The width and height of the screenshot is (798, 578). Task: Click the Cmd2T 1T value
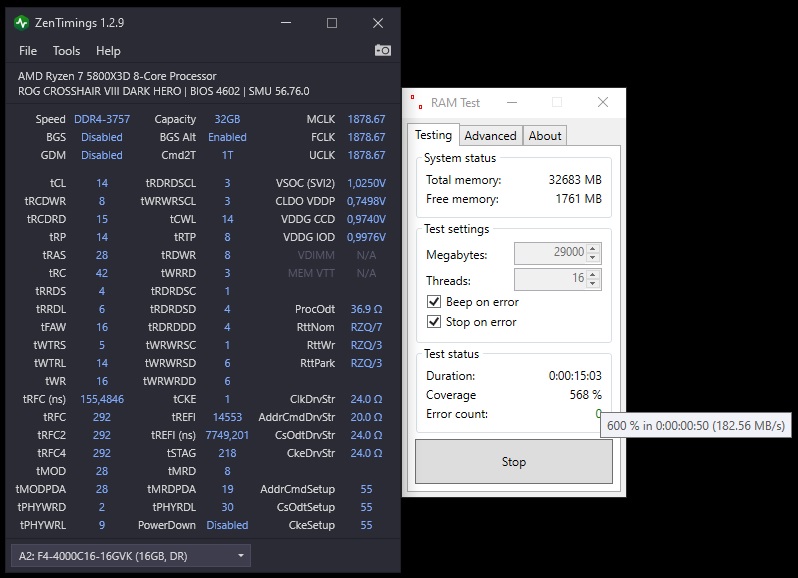(227, 155)
